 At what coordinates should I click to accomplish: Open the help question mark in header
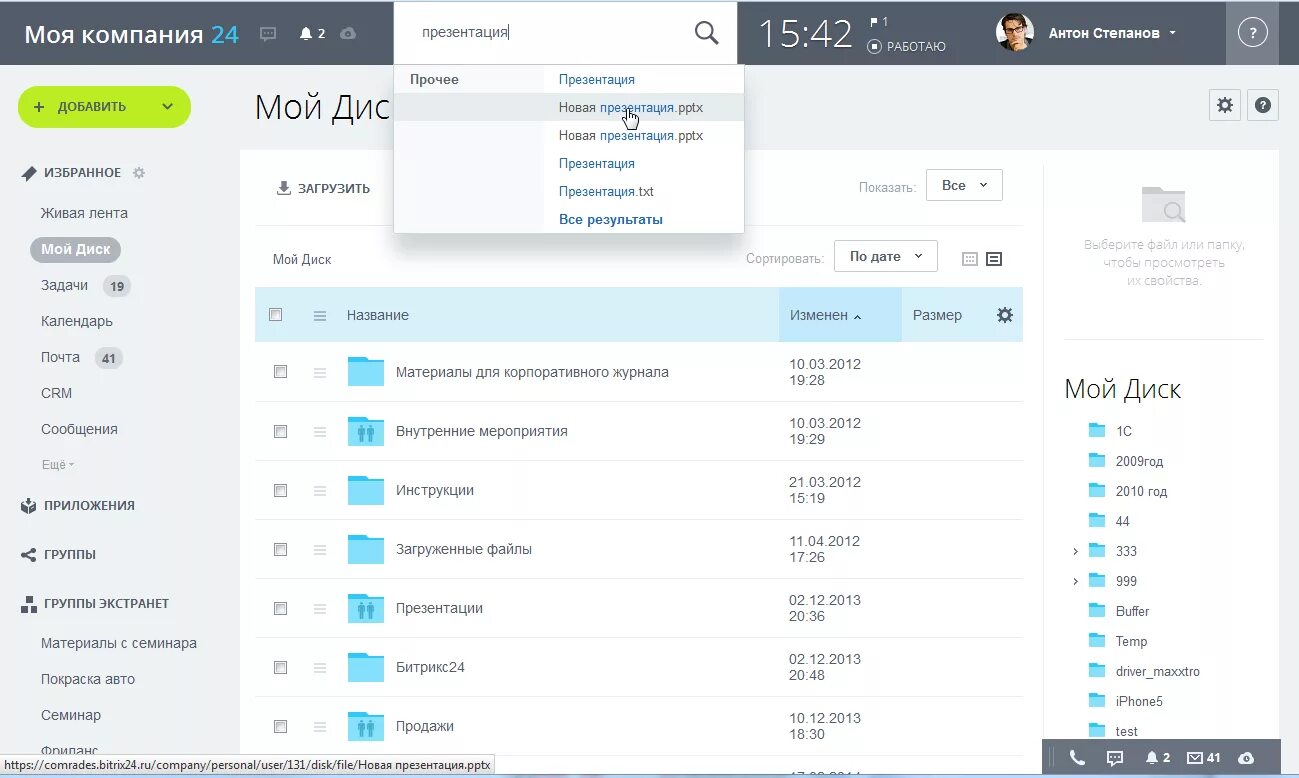1252,33
